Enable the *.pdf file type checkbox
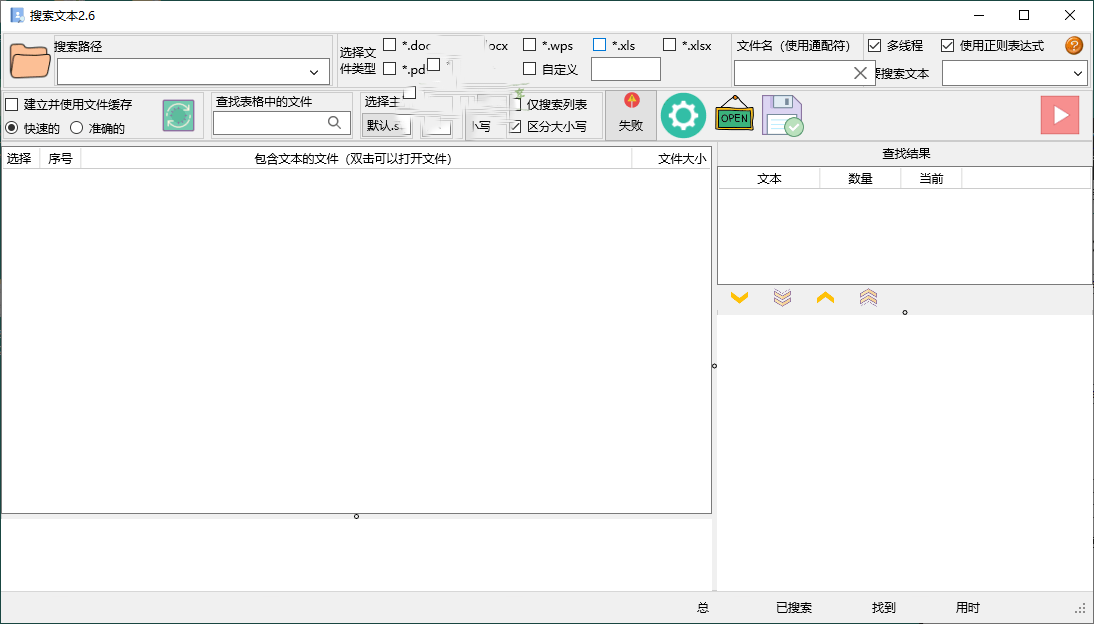The height and width of the screenshot is (624, 1094). 390,68
